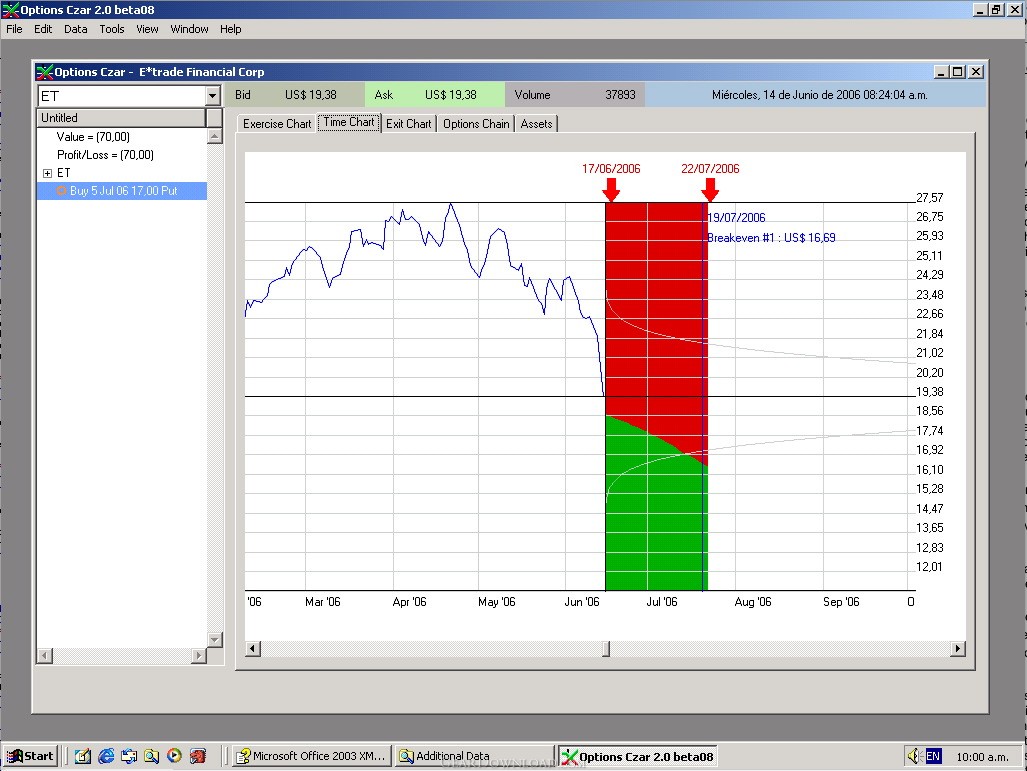This screenshot has height=771, width=1027.
Task: Minimize the E*trade Financial Corp child window
Action: (x=941, y=71)
